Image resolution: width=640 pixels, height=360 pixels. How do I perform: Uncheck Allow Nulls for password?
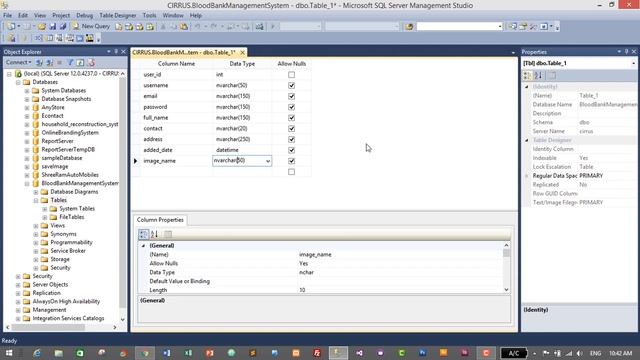[291, 107]
